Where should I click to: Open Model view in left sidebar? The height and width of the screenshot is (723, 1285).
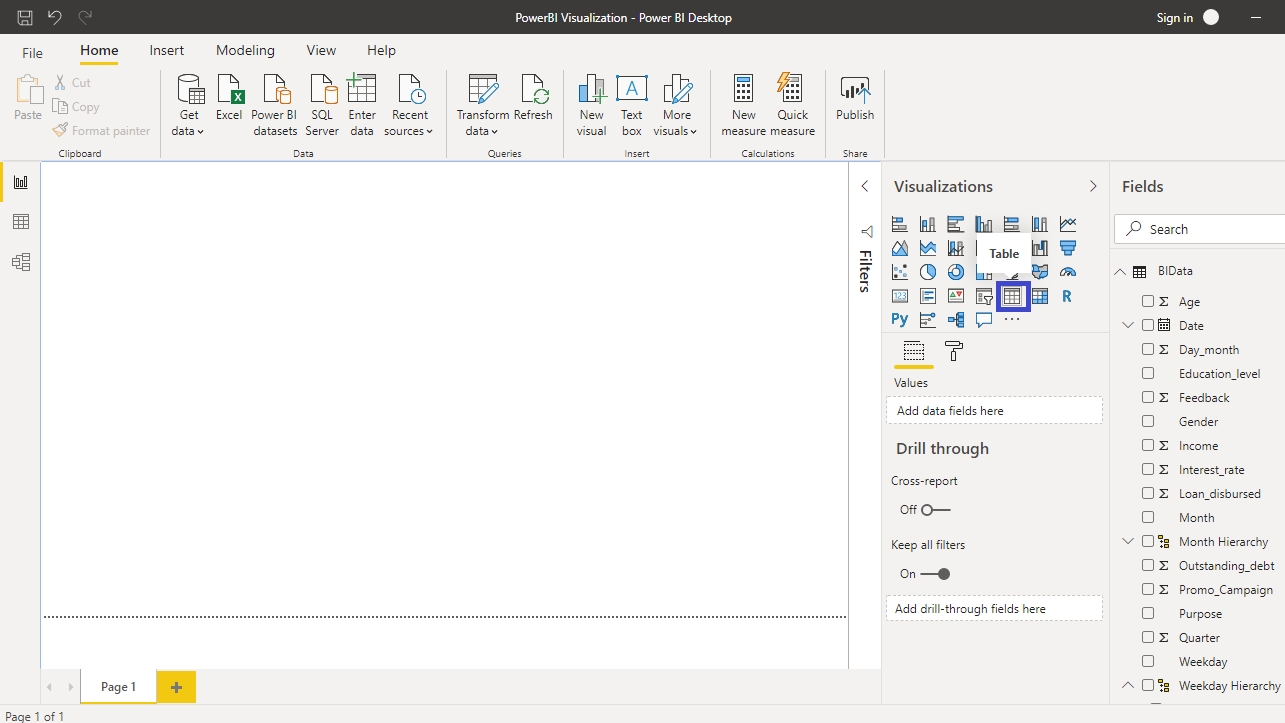tap(20, 262)
